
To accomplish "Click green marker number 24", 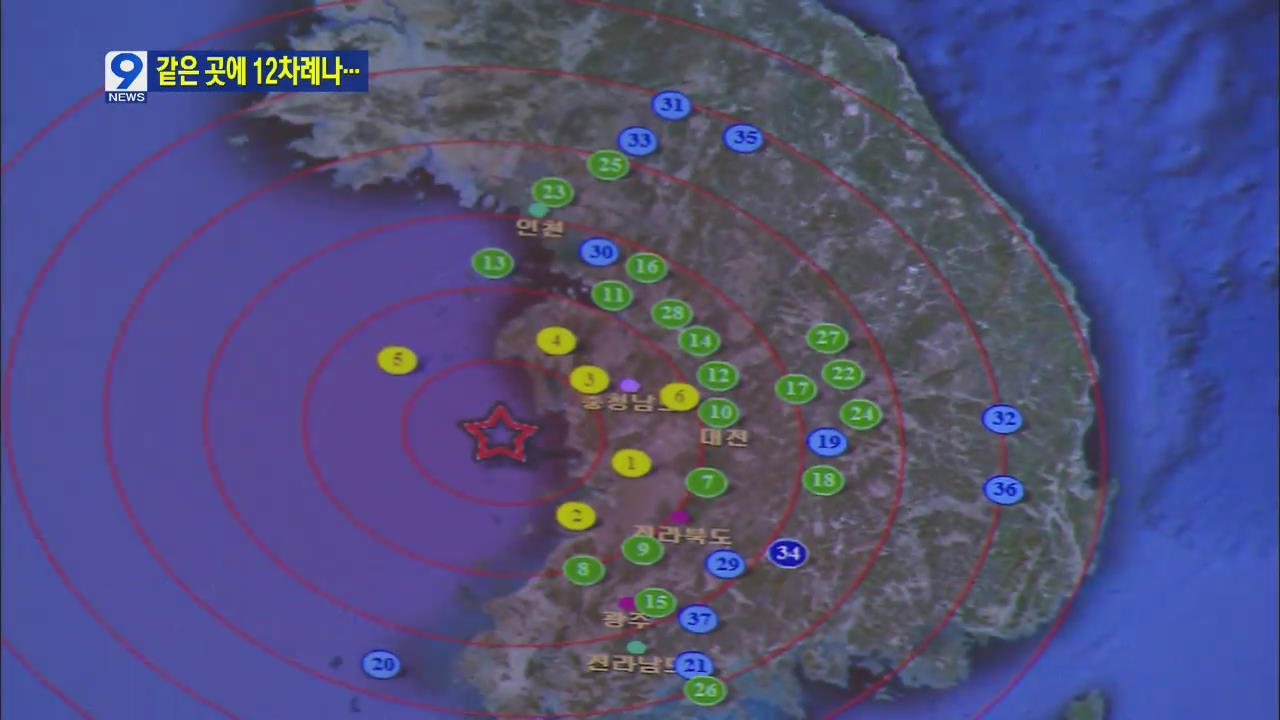I will click(861, 414).
